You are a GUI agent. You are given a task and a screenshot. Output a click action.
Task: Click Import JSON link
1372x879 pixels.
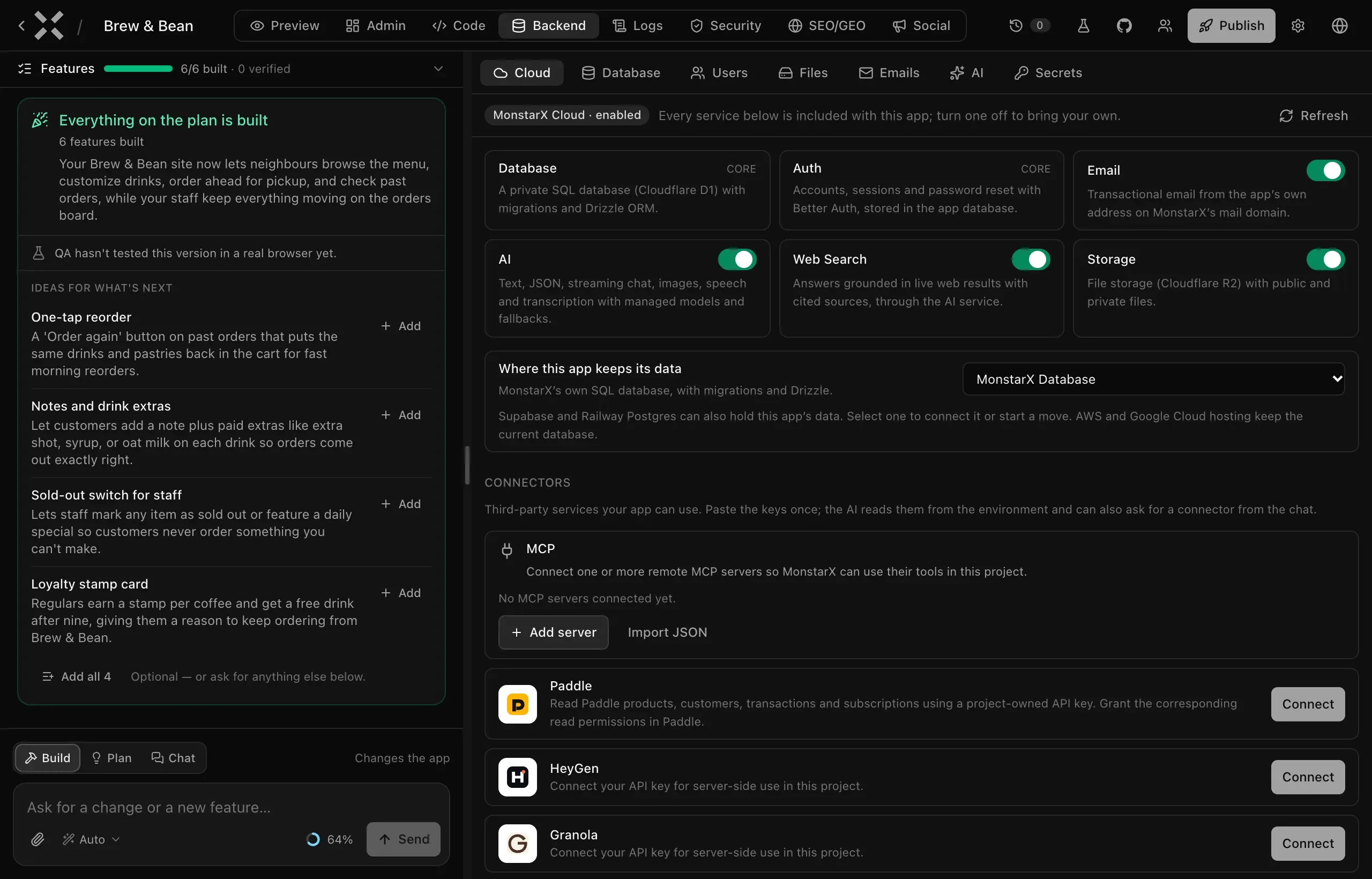(x=667, y=632)
